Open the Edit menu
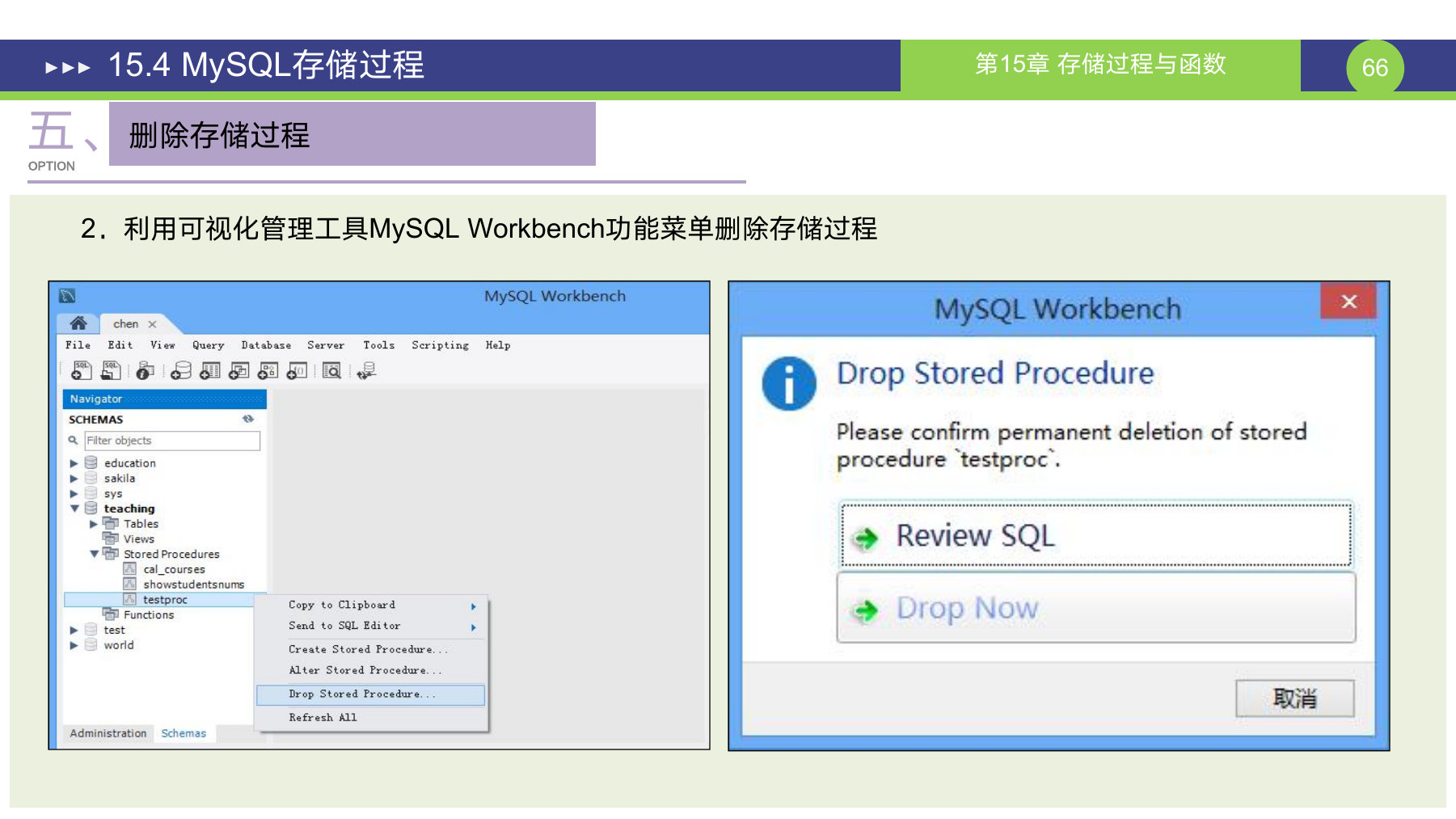This screenshot has width=1456, height=819. tap(120, 345)
